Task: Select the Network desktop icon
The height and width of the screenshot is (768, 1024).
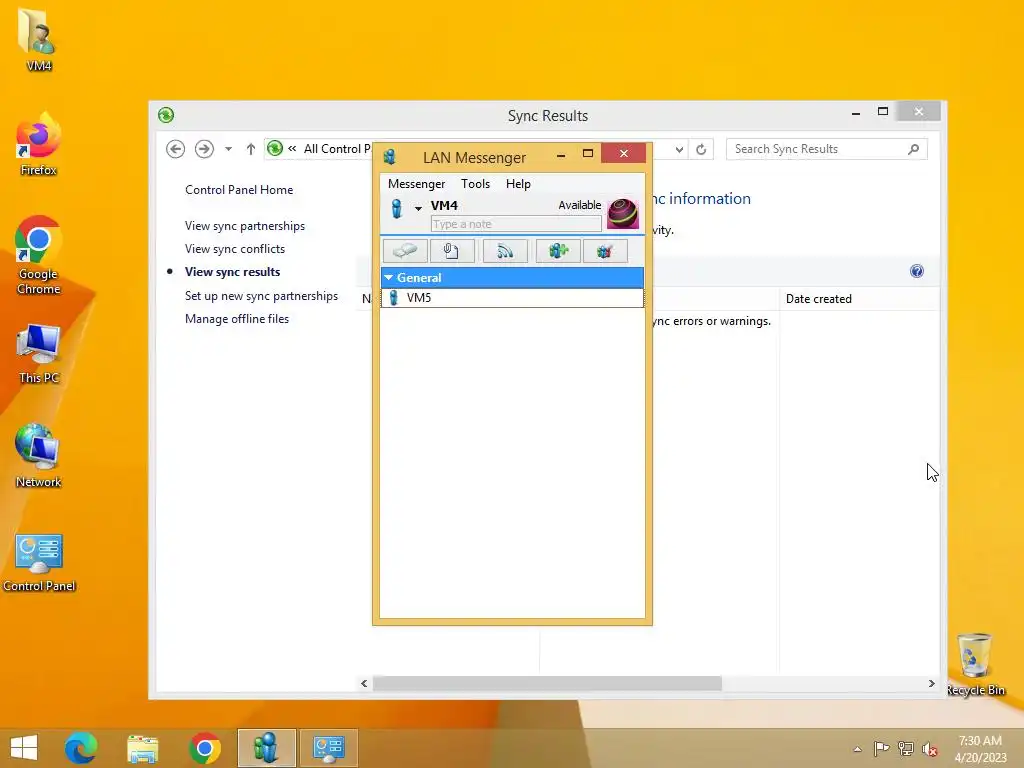Action: (x=38, y=456)
